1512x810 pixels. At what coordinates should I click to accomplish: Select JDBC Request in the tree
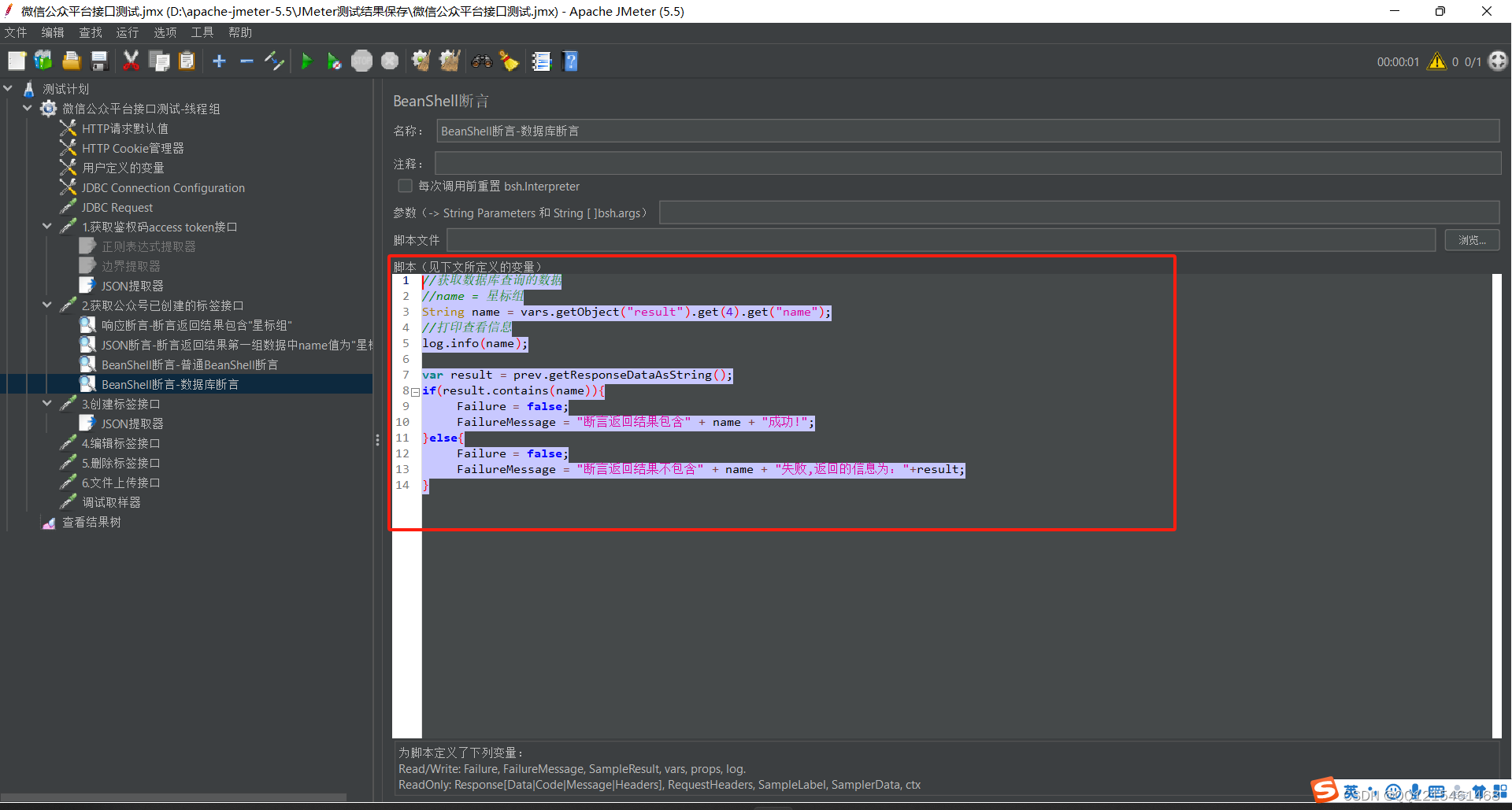click(x=117, y=207)
